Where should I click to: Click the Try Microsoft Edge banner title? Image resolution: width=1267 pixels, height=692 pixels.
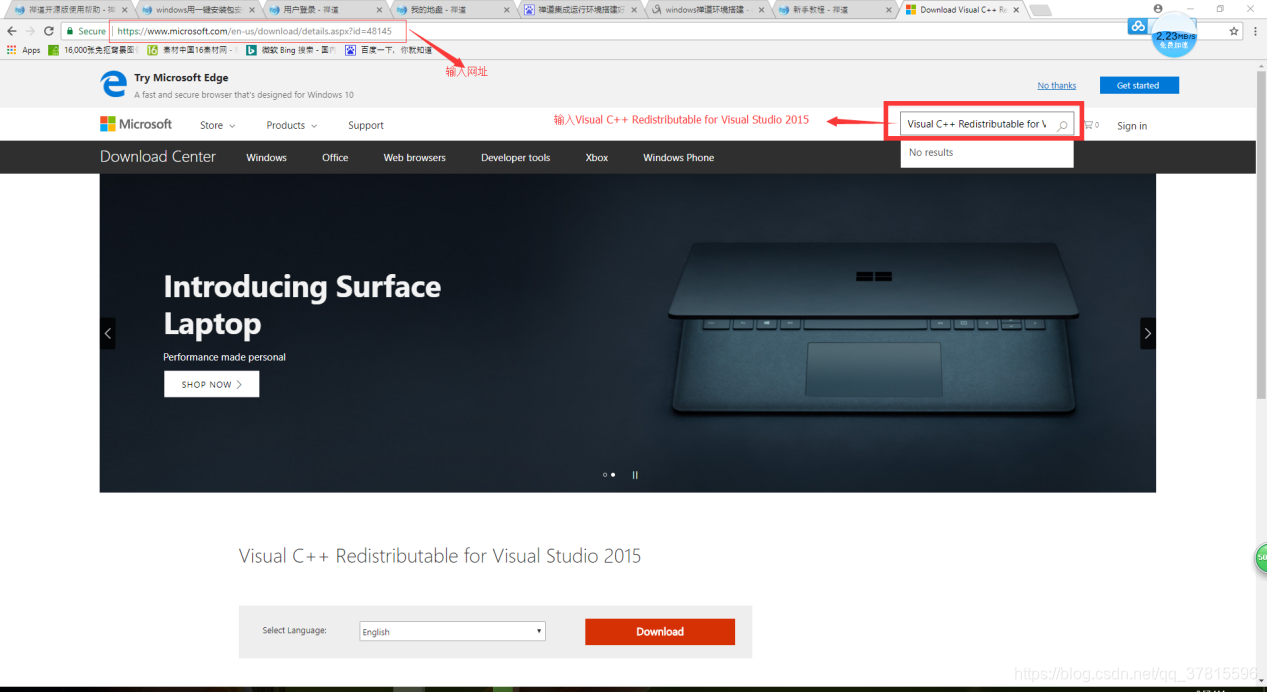(181, 77)
